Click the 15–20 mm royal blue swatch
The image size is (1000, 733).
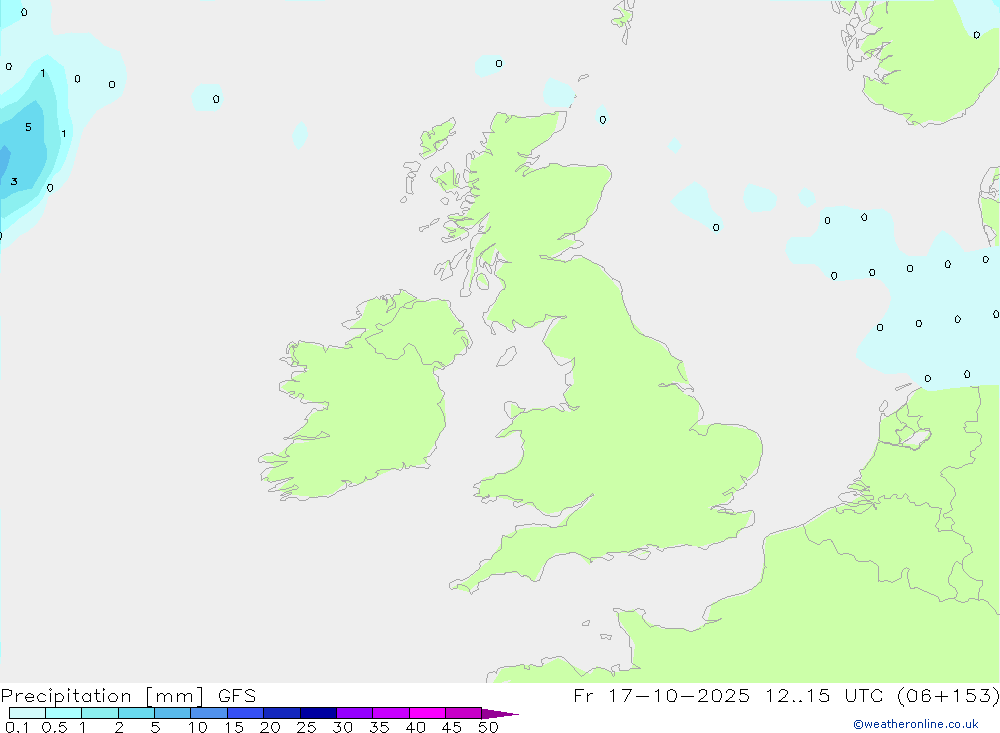pyautogui.click(x=246, y=713)
